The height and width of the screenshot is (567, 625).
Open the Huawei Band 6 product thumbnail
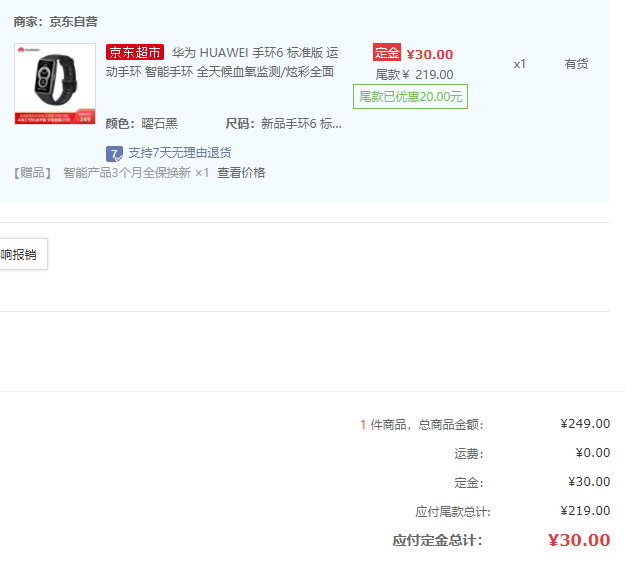55,84
